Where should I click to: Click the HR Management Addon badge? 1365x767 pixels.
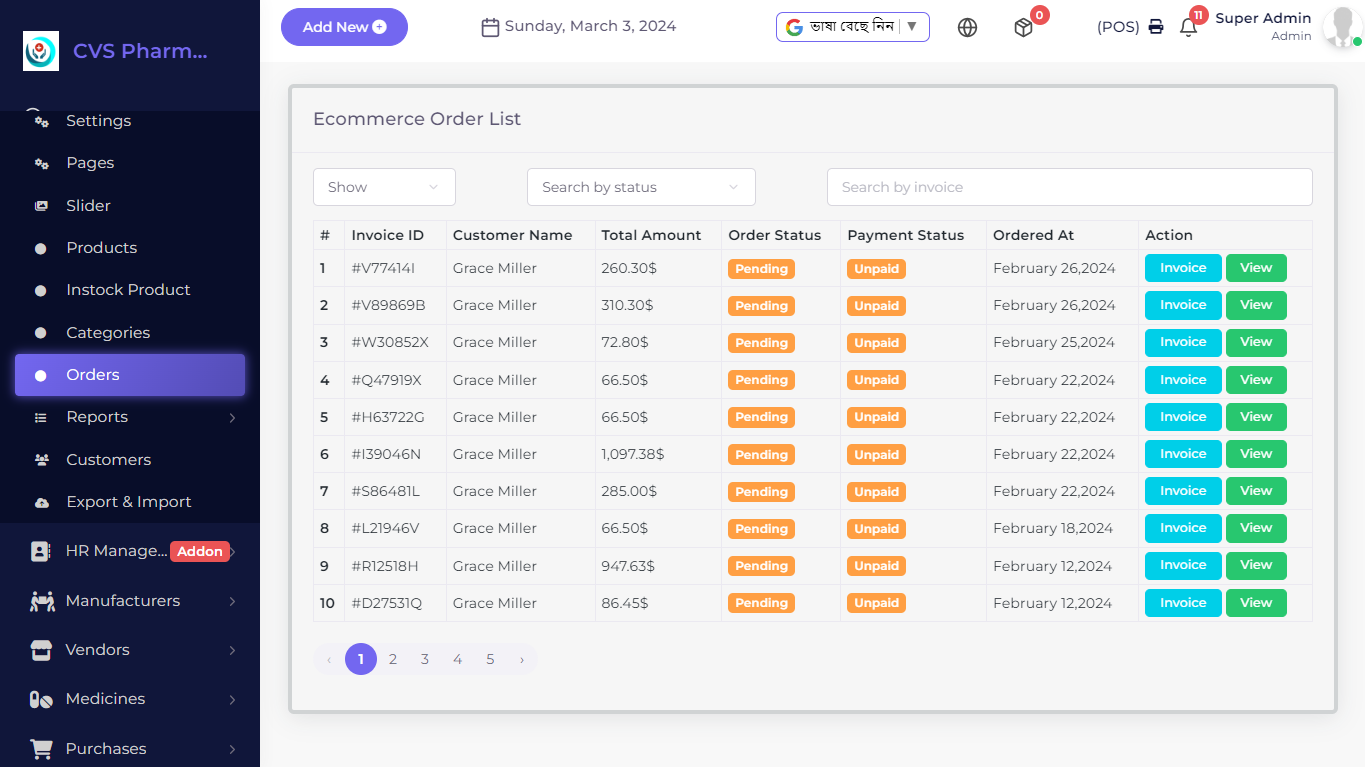tap(200, 551)
